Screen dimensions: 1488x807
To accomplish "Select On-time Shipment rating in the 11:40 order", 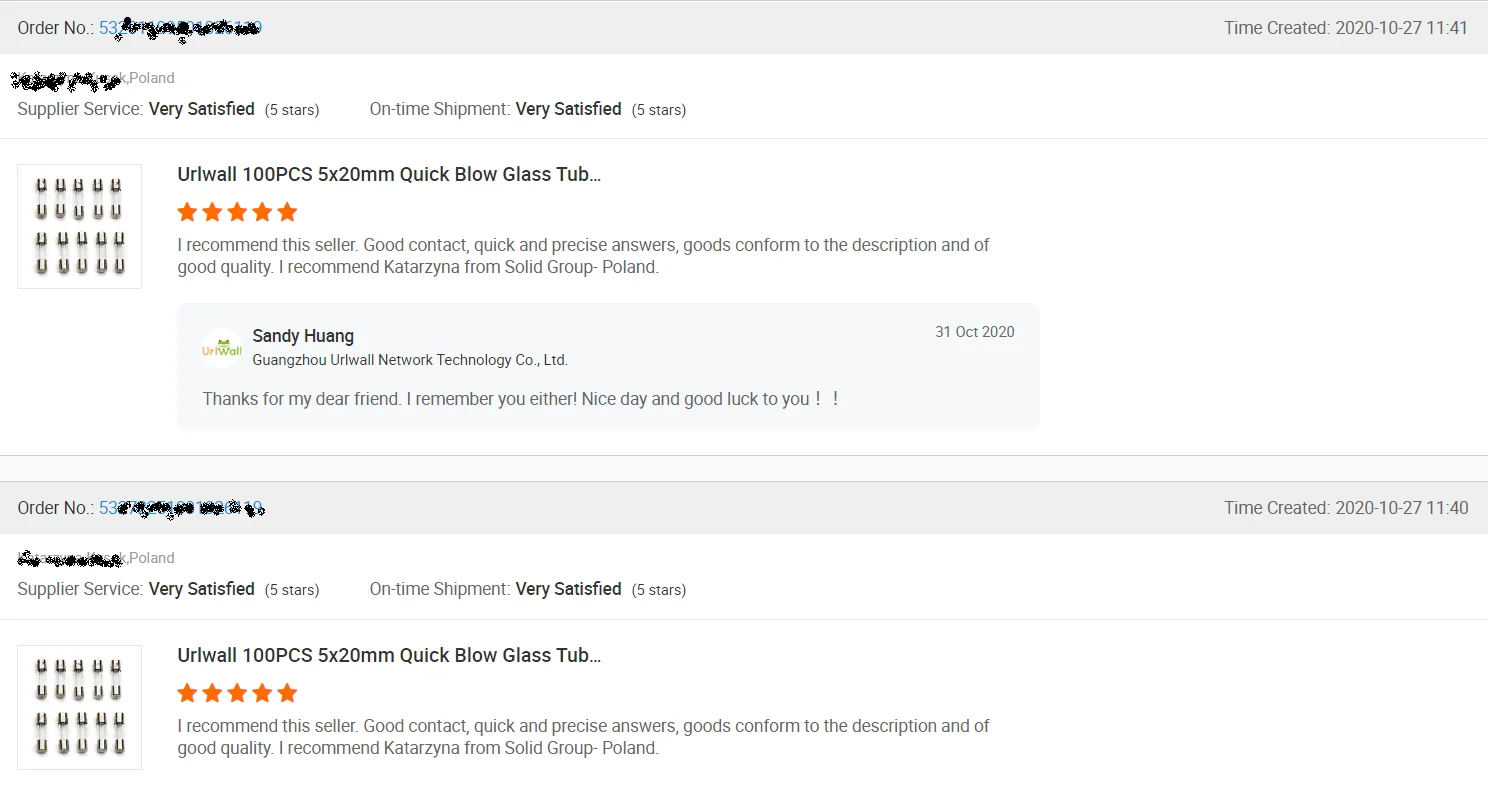I will click(x=527, y=589).
